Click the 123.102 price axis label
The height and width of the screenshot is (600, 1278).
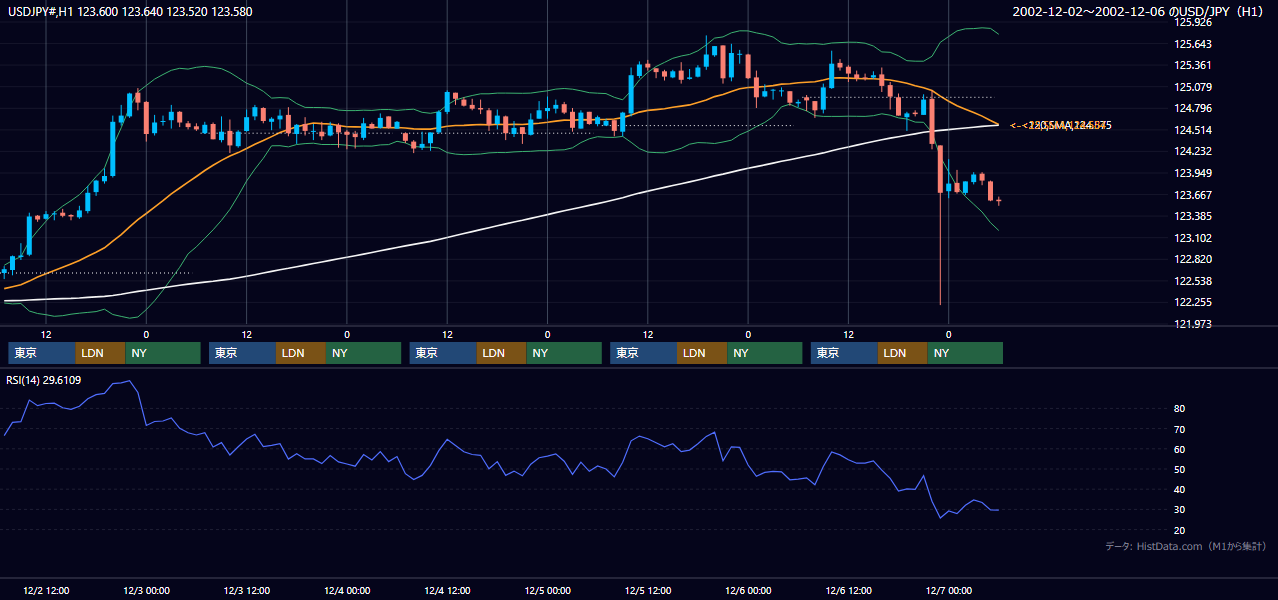click(x=1193, y=238)
